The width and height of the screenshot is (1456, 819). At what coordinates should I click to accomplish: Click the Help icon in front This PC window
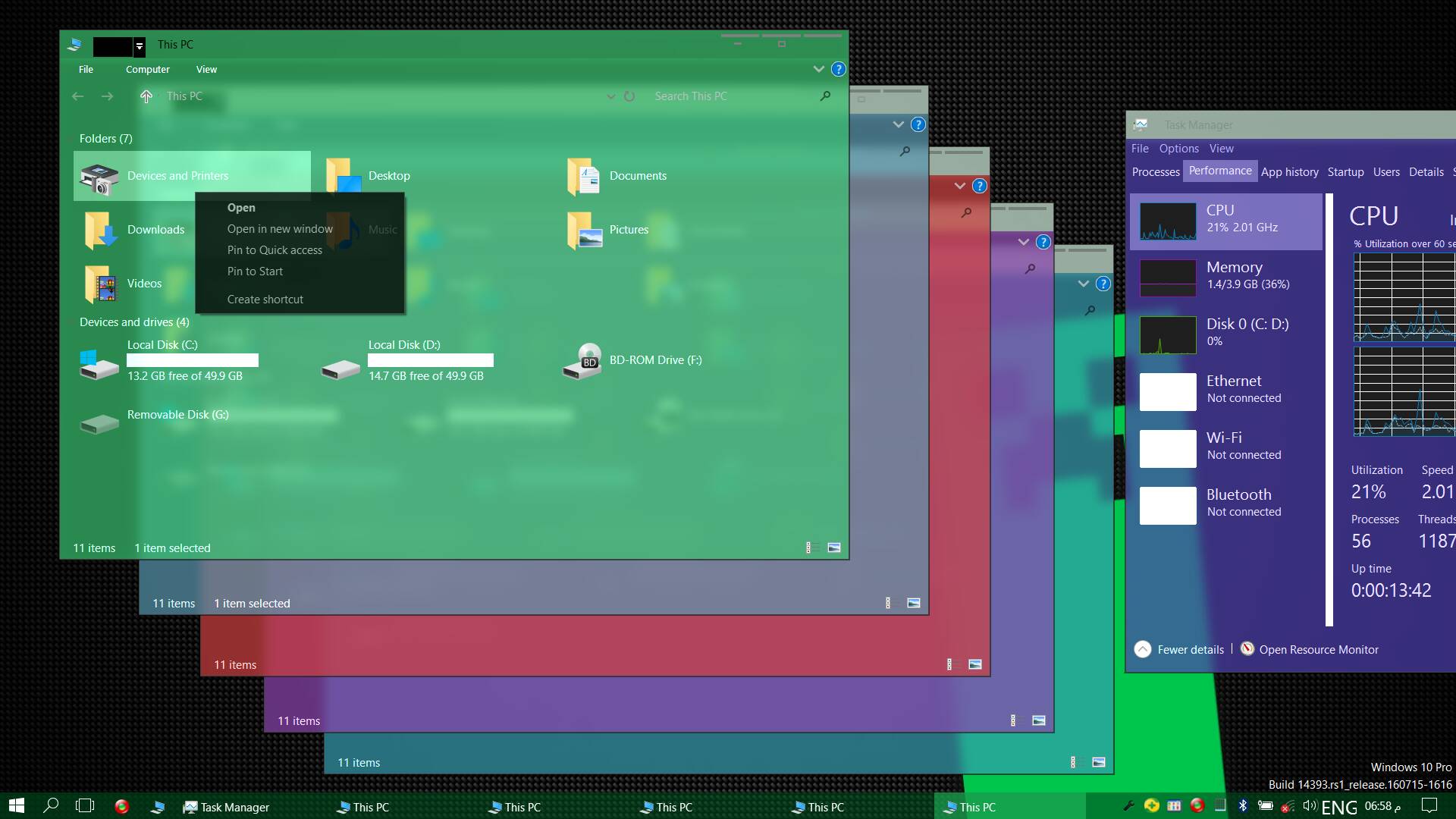pos(838,69)
